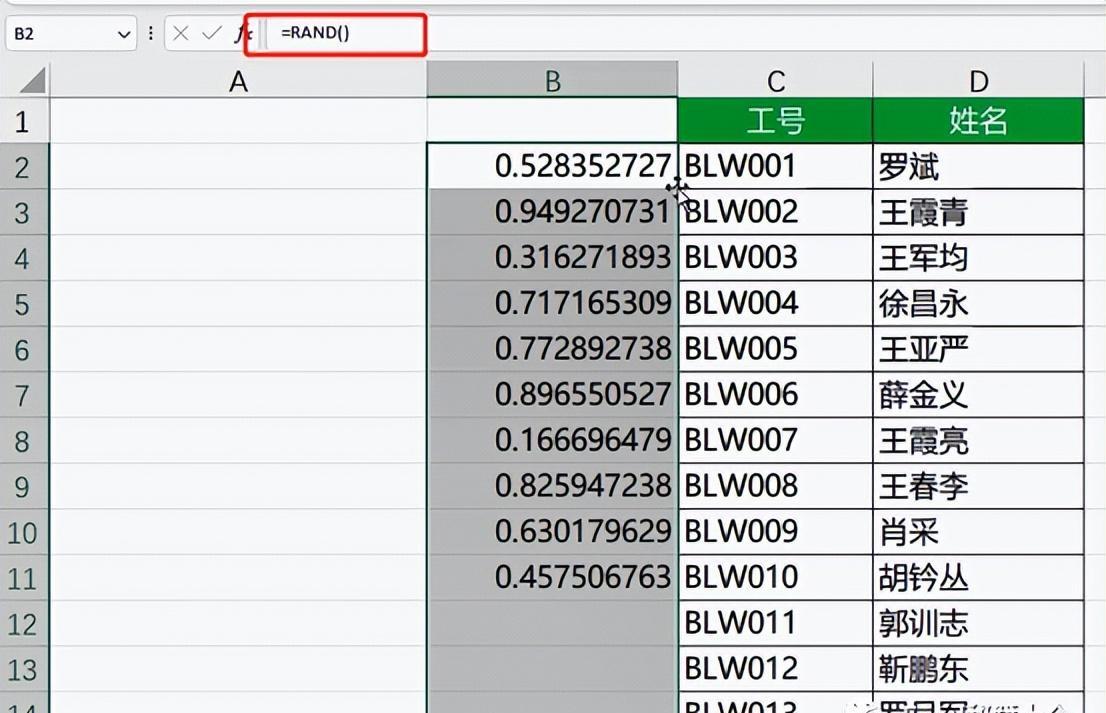Click the BLW001 cell
Viewport: 1106px width, 713px height.
(x=775, y=166)
